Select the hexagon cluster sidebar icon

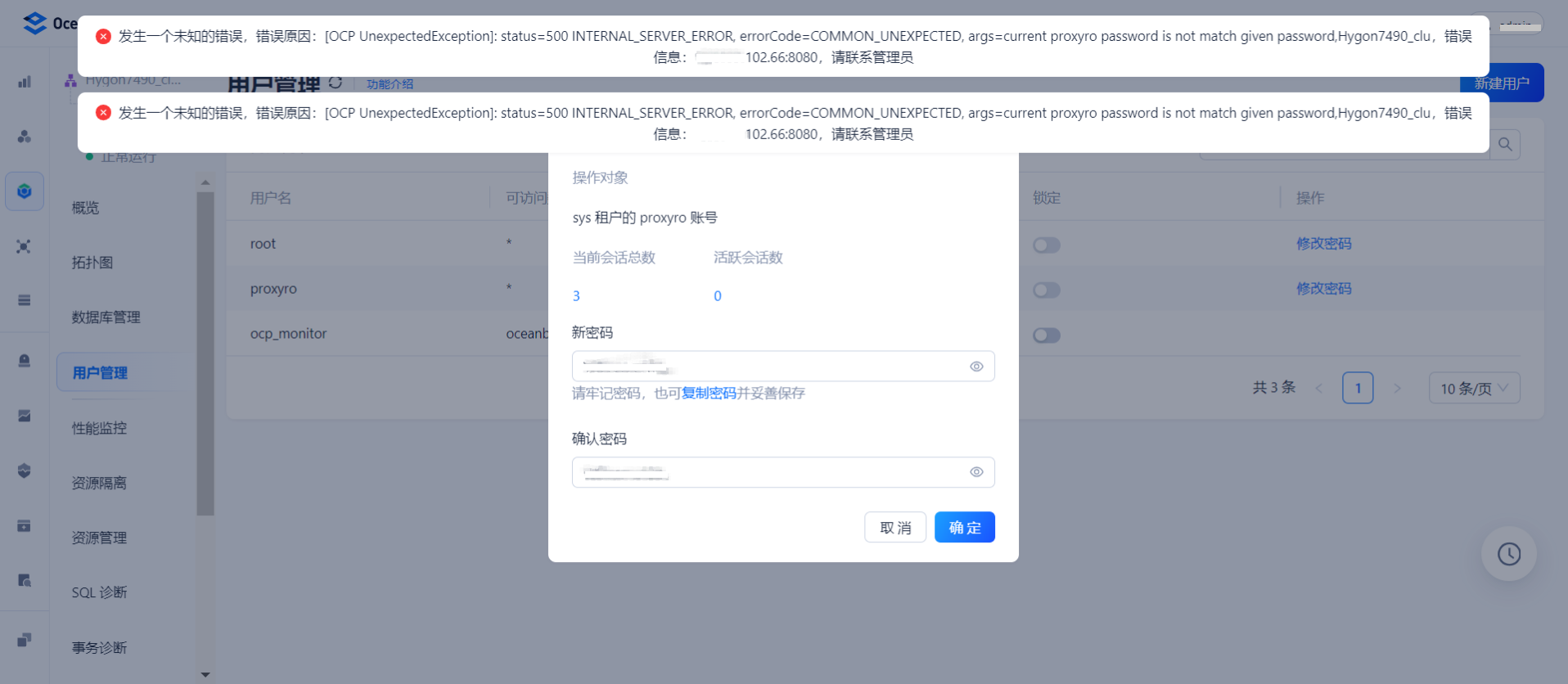click(x=25, y=191)
